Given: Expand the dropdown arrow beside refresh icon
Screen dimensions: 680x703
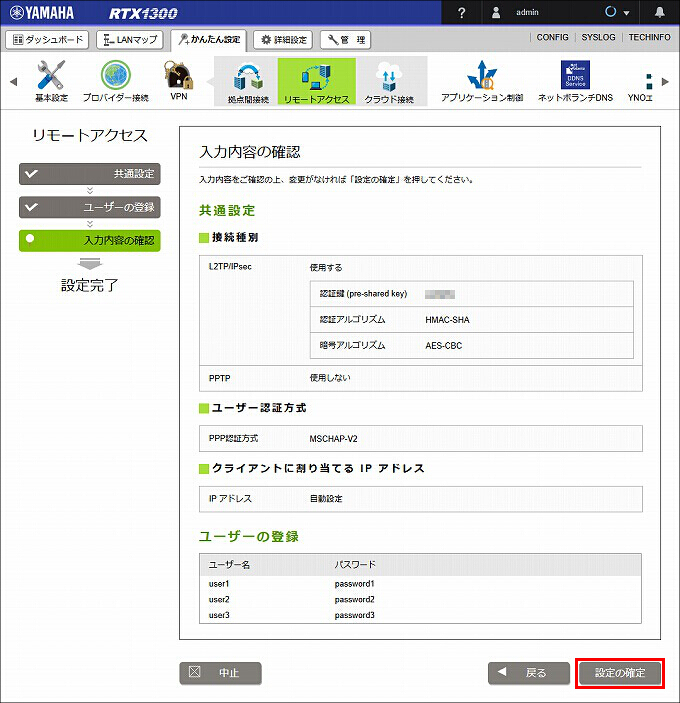Looking at the screenshot, I should pos(626,13).
